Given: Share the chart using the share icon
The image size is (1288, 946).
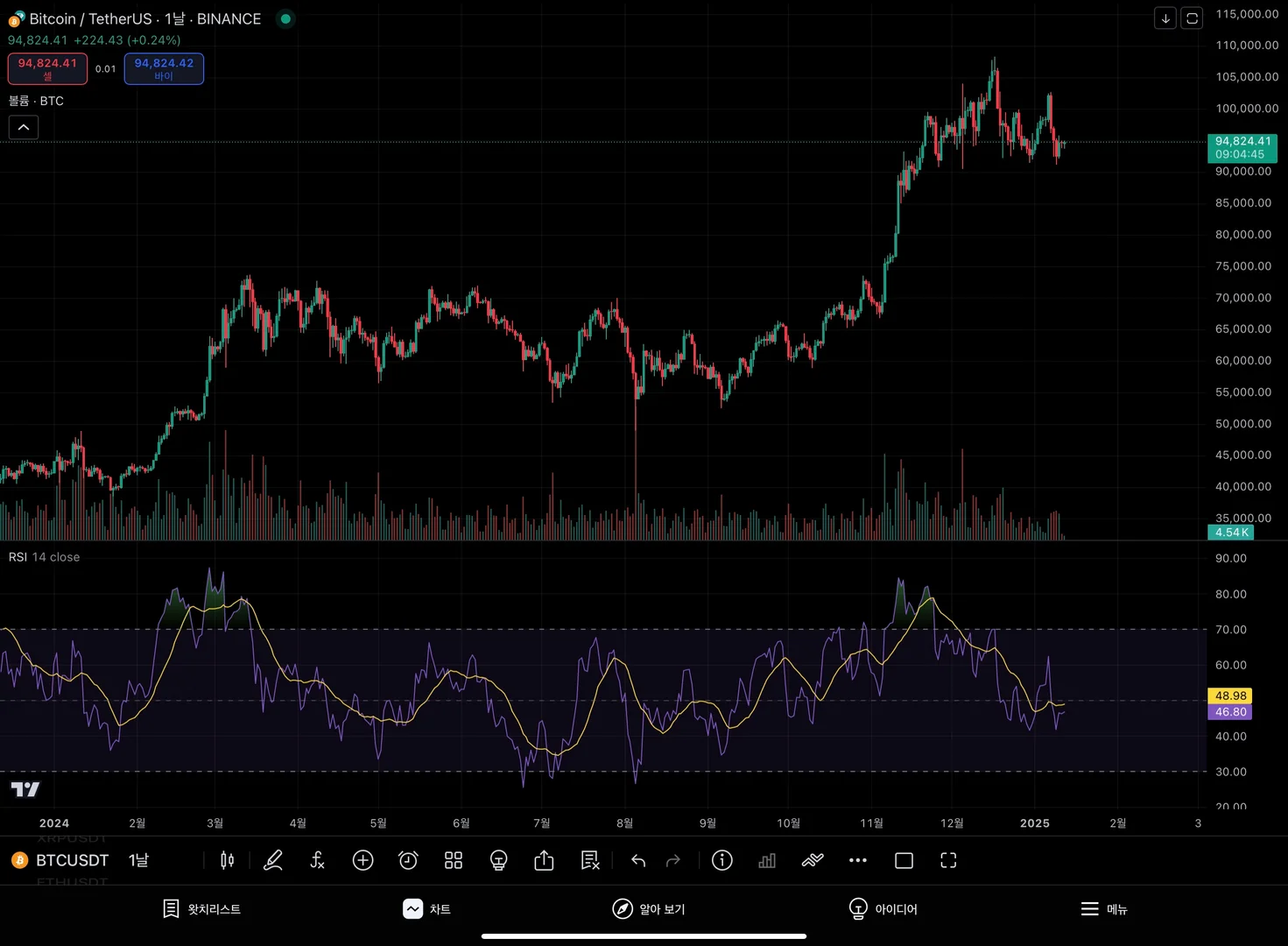Looking at the screenshot, I should tap(544, 860).
